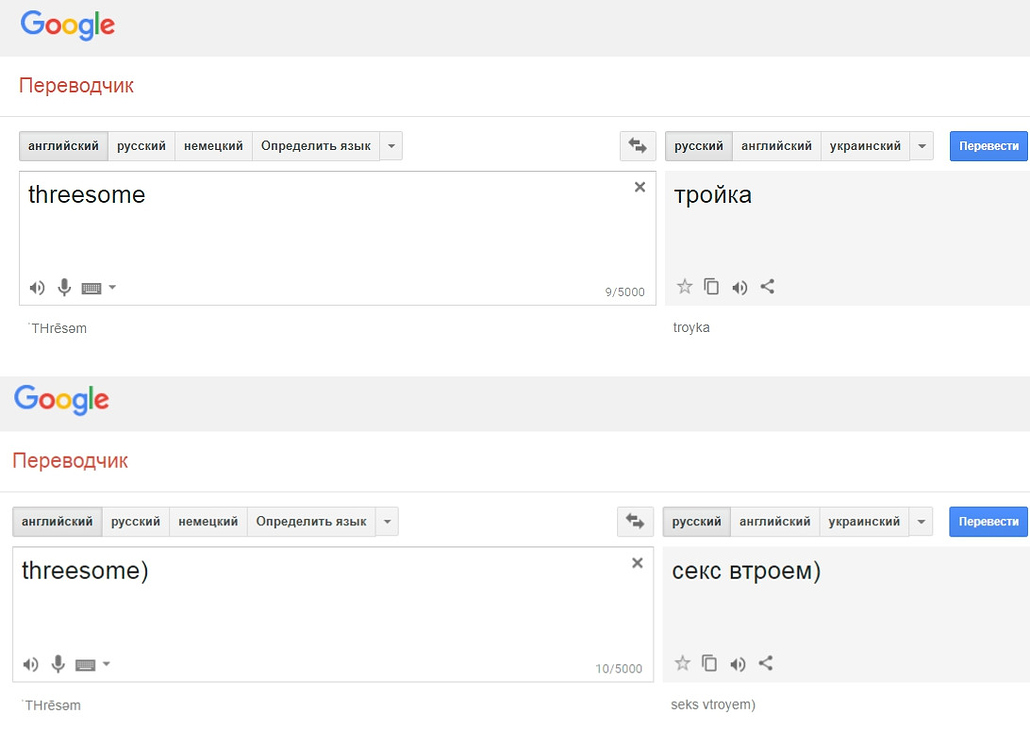Expand source language dropdown in the секс втроем translator
The width and height of the screenshot is (1030, 748).
(x=388, y=521)
